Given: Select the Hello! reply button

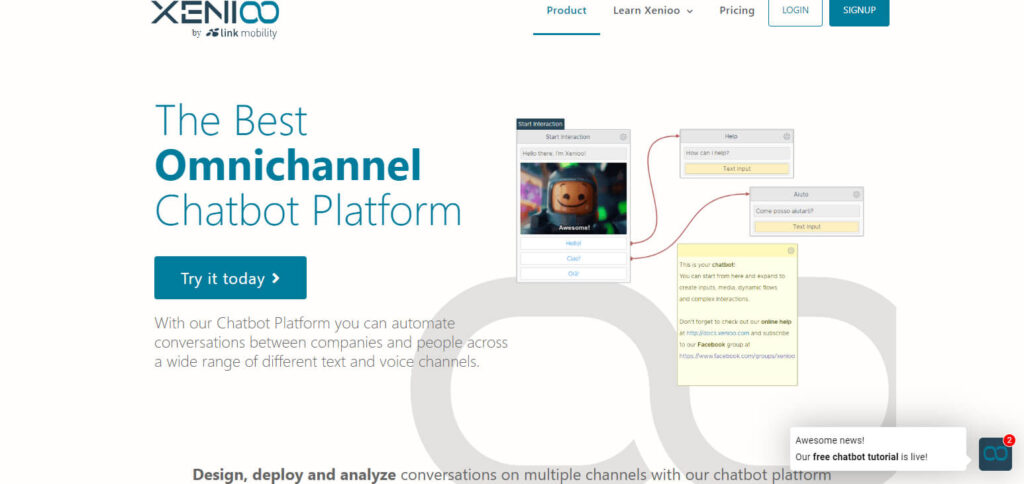Looking at the screenshot, I should click(573, 243).
